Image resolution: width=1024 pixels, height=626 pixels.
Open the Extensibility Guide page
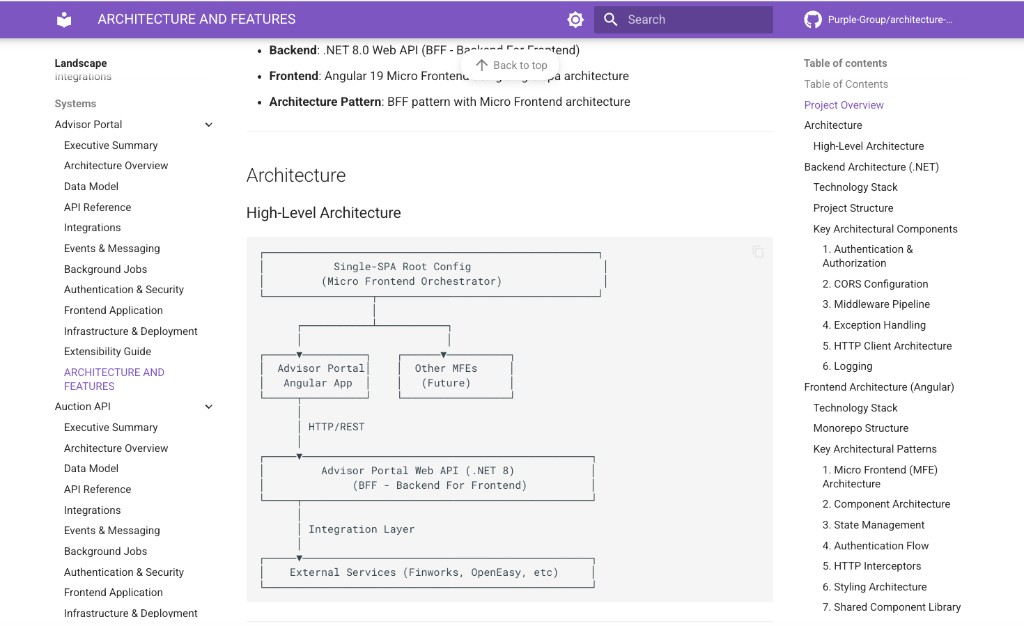coord(107,351)
